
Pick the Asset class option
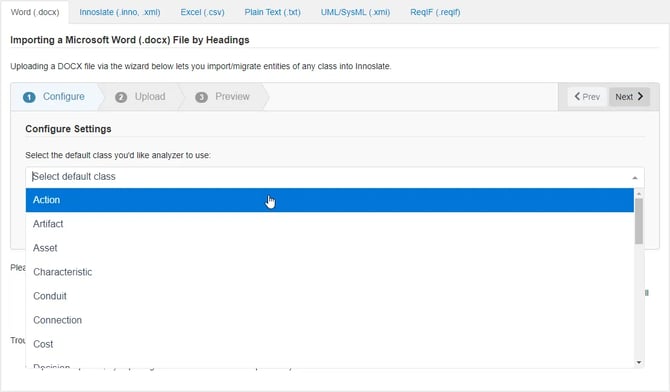pos(329,248)
